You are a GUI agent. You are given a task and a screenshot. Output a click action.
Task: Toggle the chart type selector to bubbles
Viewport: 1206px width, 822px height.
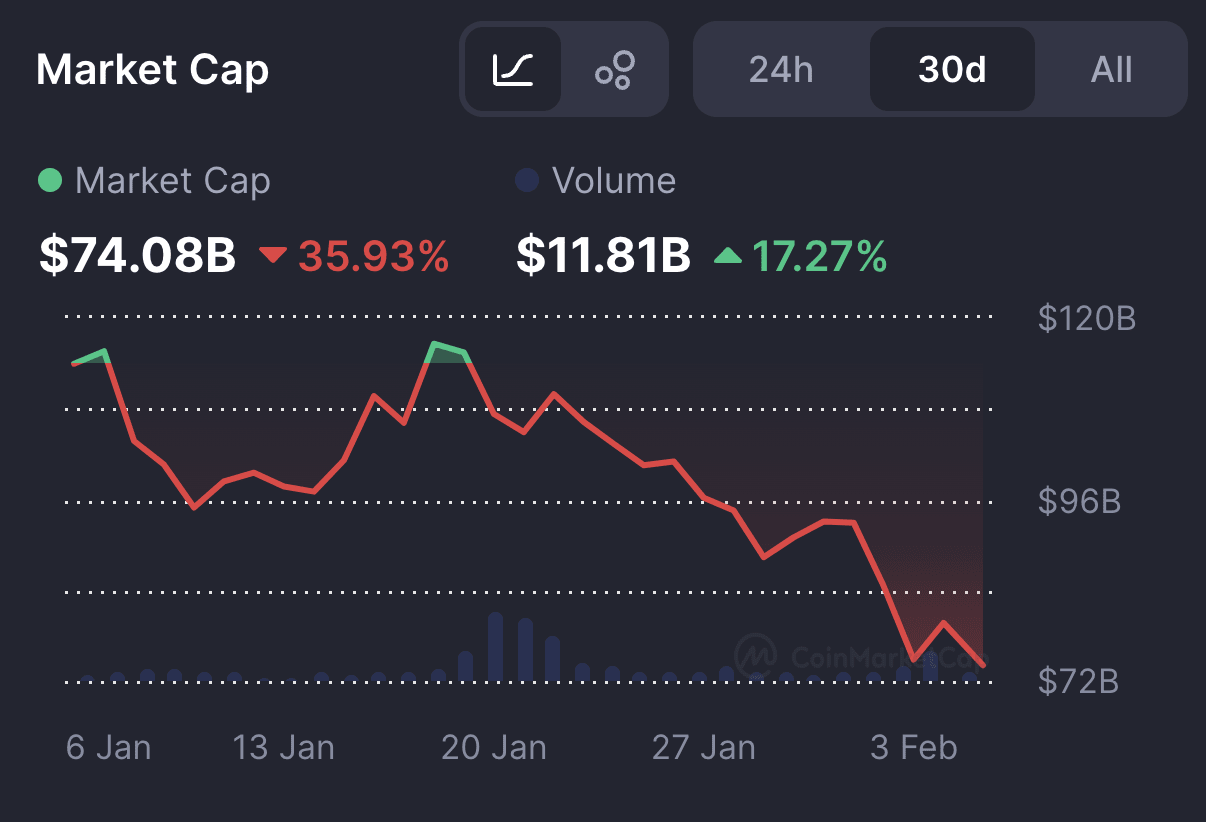(616, 69)
